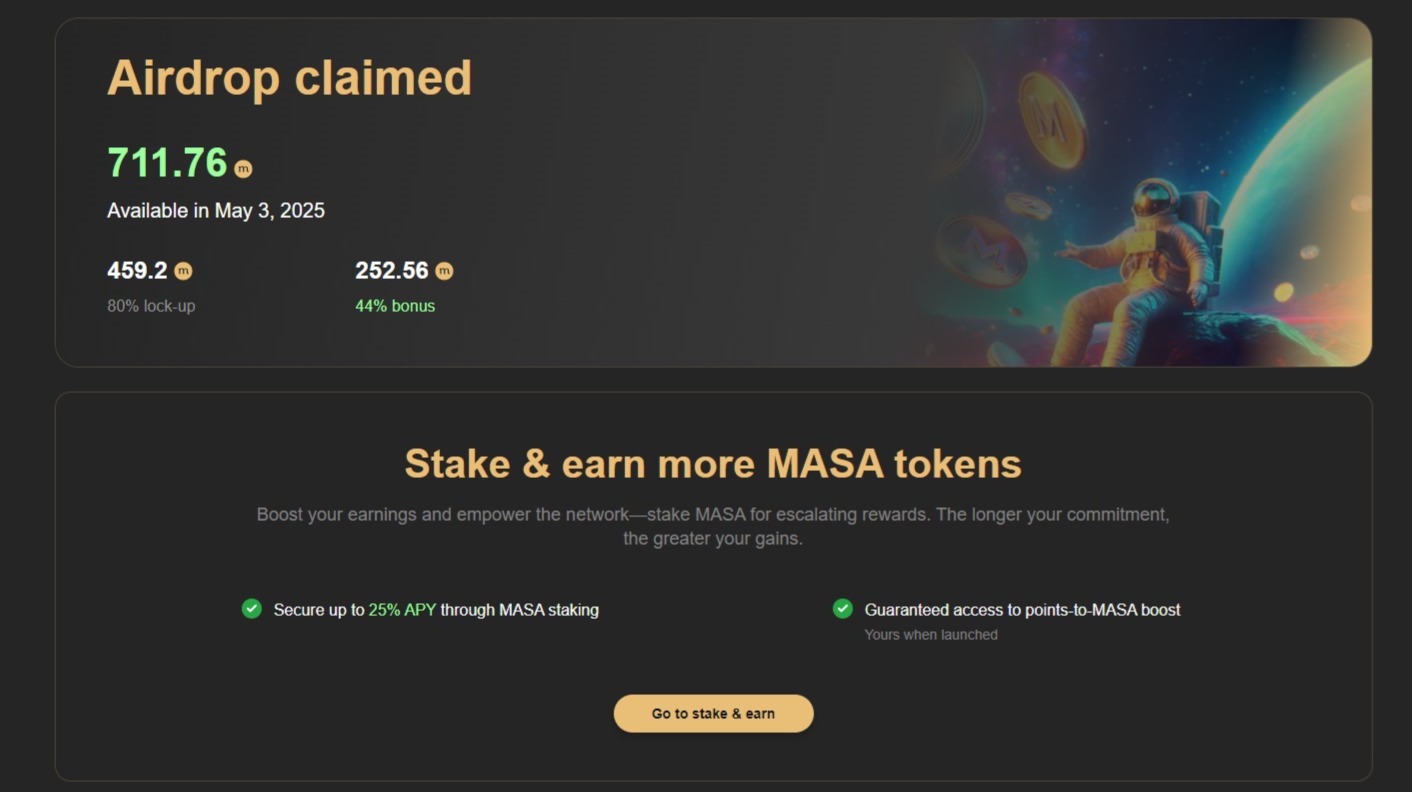Select the 711.76 claimed amount
This screenshot has height=792, width=1412.
(165, 163)
